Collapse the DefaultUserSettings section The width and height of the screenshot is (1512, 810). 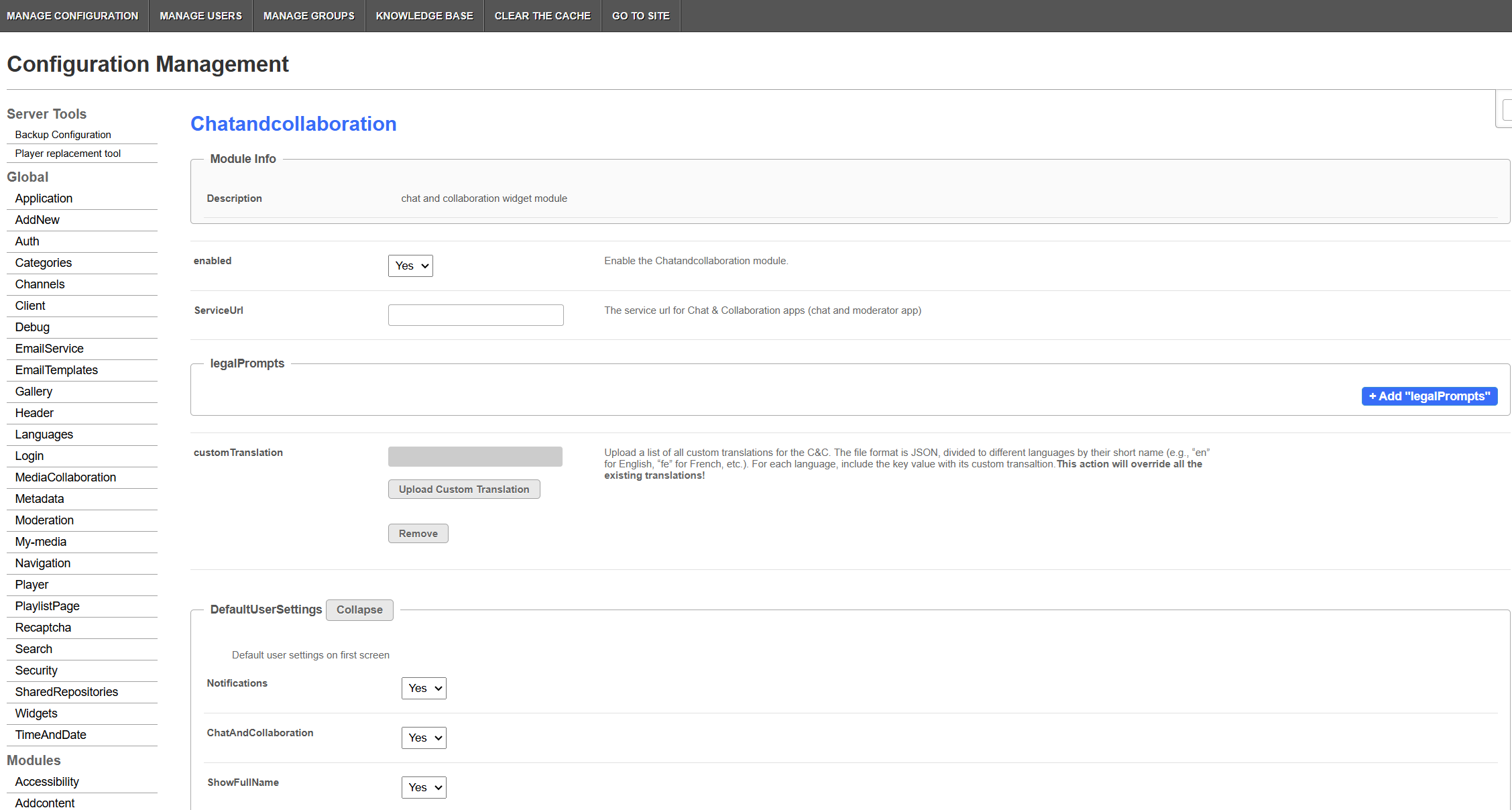(359, 610)
